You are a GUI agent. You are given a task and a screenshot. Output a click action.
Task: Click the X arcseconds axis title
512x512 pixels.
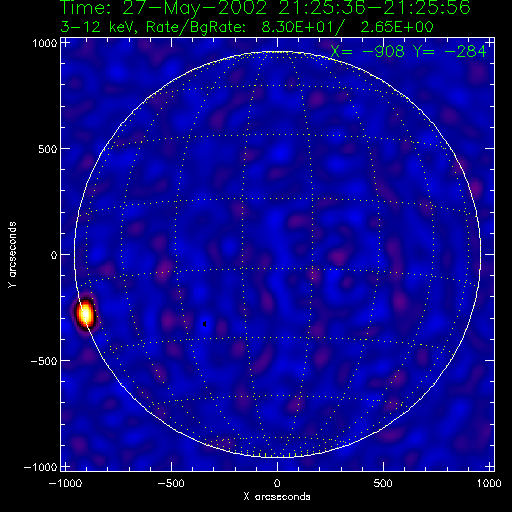pyautogui.click(x=277, y=497)
